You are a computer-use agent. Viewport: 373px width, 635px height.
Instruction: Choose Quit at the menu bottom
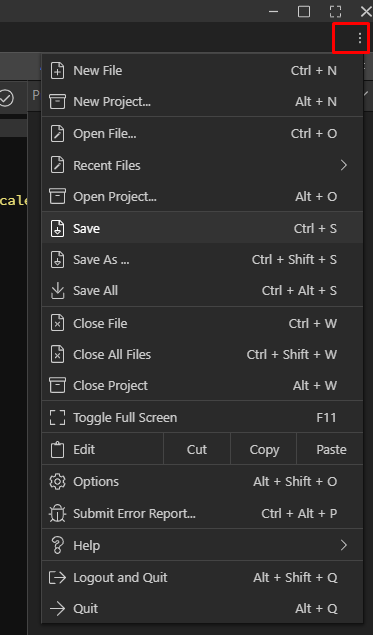pyautogui.click(x=202, y=608)
